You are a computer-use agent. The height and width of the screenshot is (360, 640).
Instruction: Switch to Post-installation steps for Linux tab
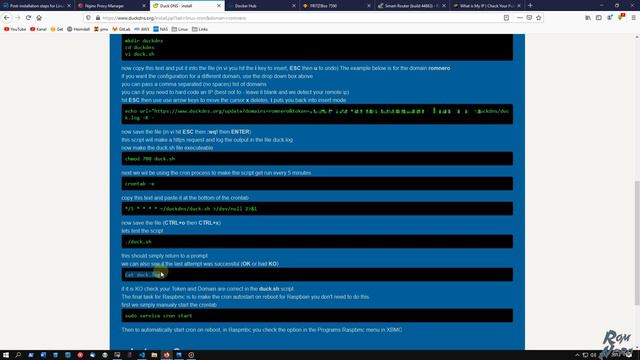click(37, 6)
